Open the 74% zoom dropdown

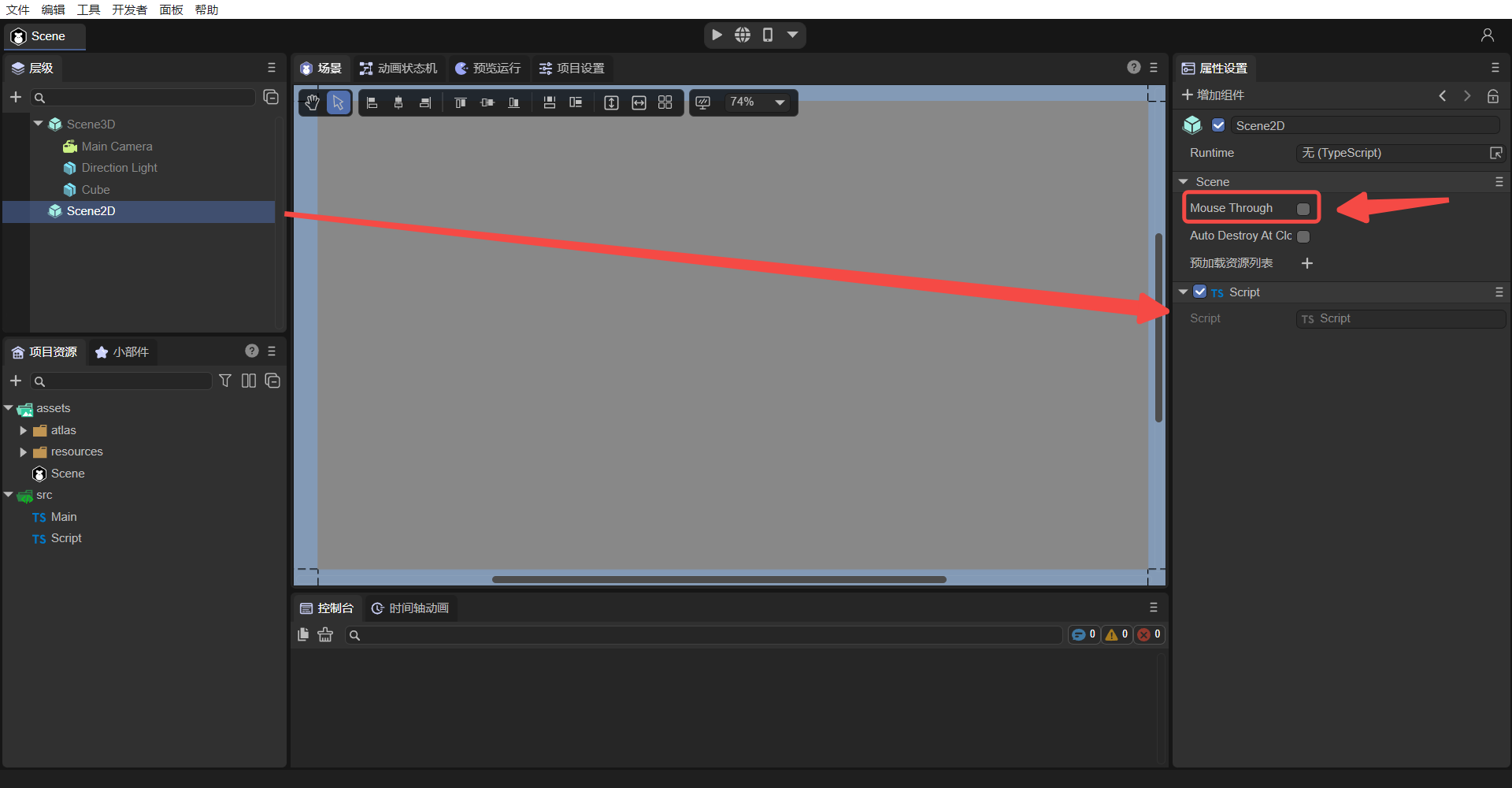coord(780,102)
